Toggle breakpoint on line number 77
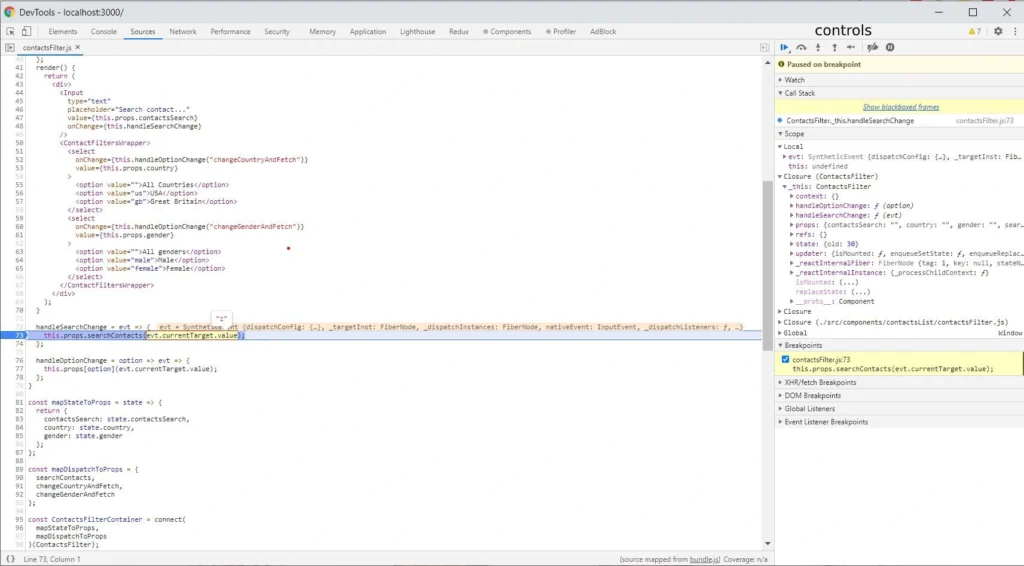Image resolution: width=1024 pixels, height=566 pixels. coord(19,369)
